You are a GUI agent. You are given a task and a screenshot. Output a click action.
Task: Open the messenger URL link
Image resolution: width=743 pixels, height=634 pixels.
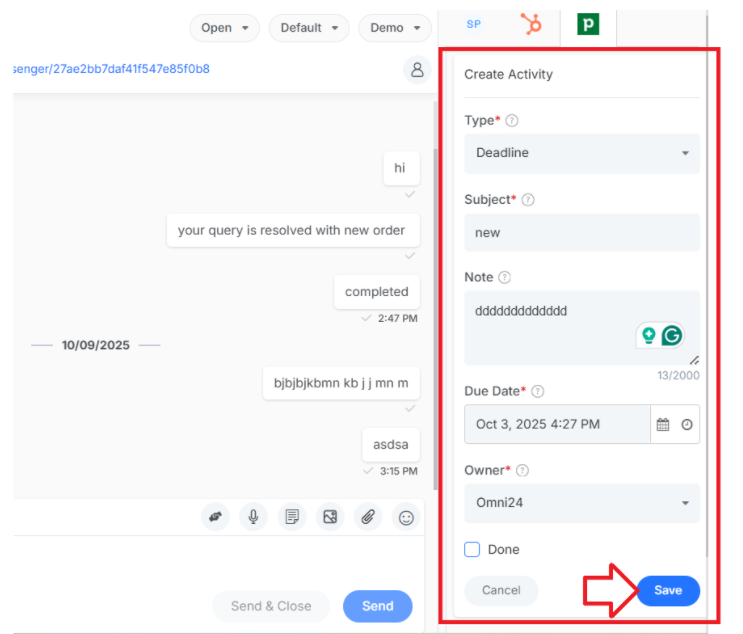[111, 69]
